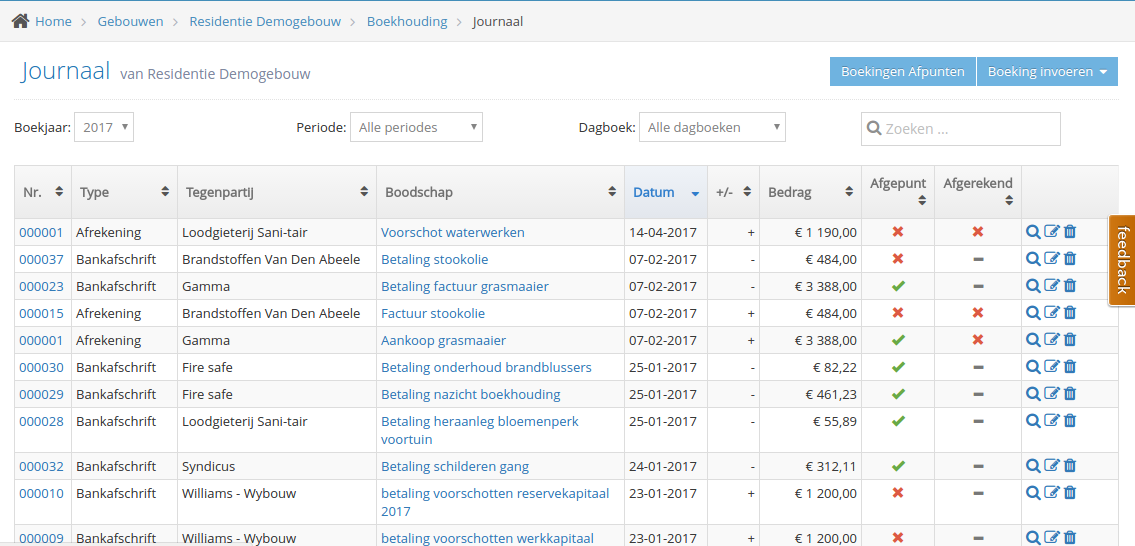Edit the Betaling stookolie booking
1135x546 pixels.
pyautogui.click(x=1051, y=259)
